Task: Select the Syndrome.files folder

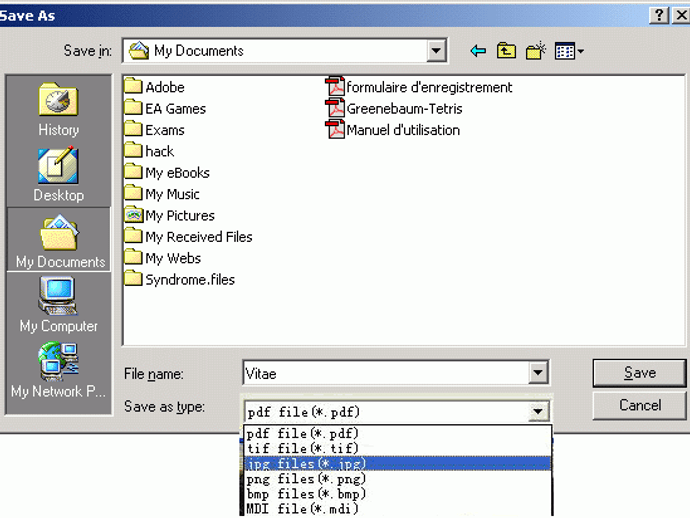Action: click(x=180, y=279)
